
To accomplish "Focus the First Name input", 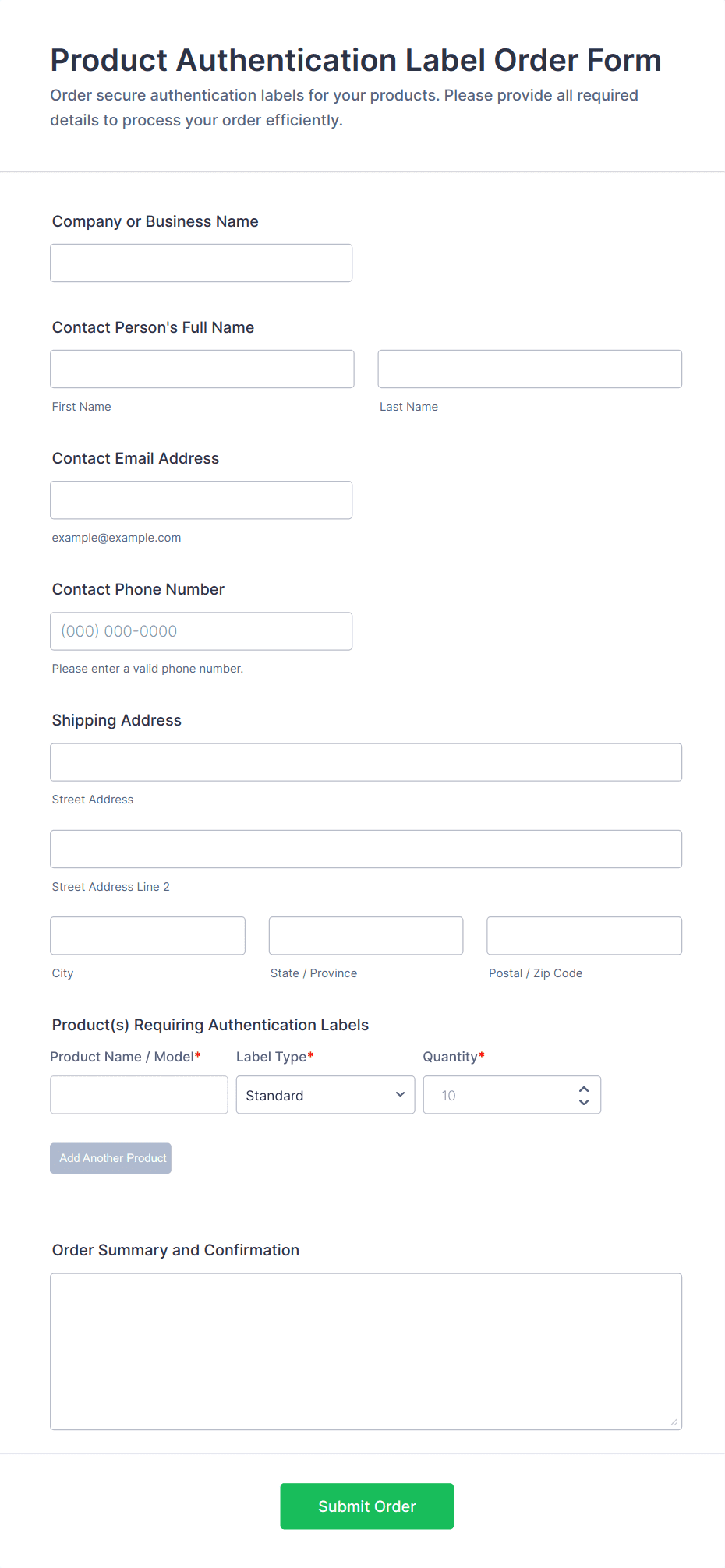I will tap(202, 369).
